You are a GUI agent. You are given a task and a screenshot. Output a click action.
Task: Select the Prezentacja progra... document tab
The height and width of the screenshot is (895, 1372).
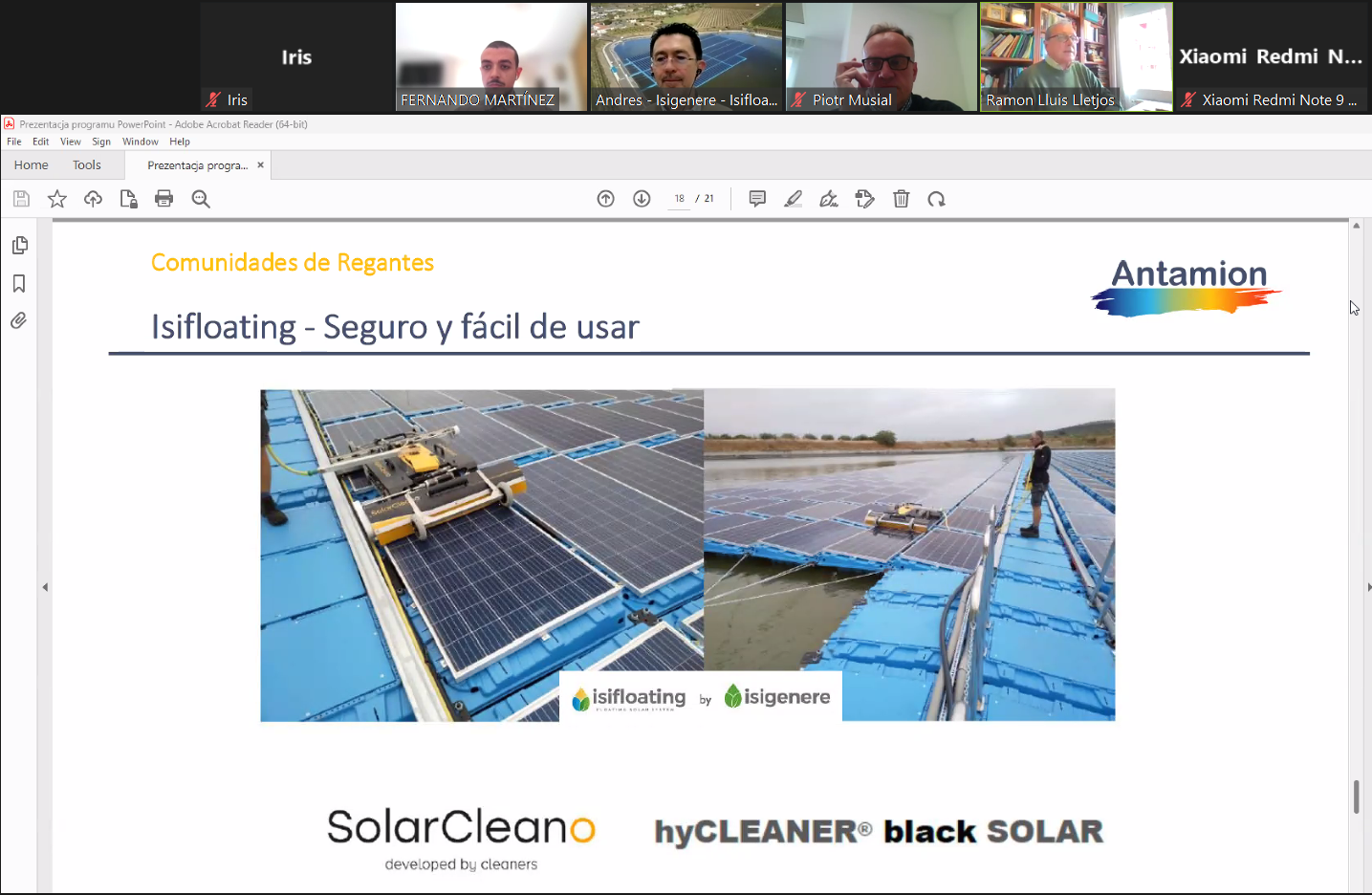[x=198, y=165]
